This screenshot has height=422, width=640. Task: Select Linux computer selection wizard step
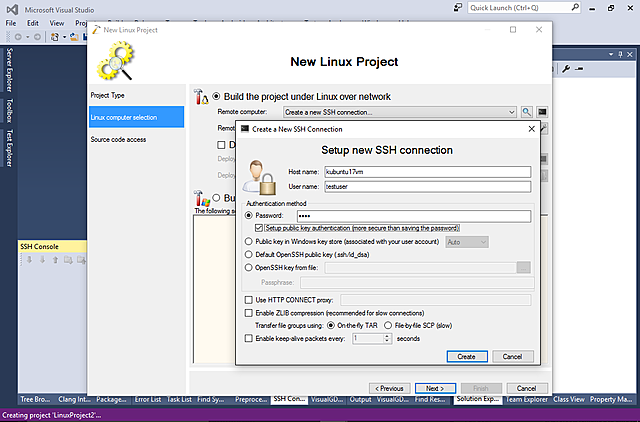tap(136, 117)
